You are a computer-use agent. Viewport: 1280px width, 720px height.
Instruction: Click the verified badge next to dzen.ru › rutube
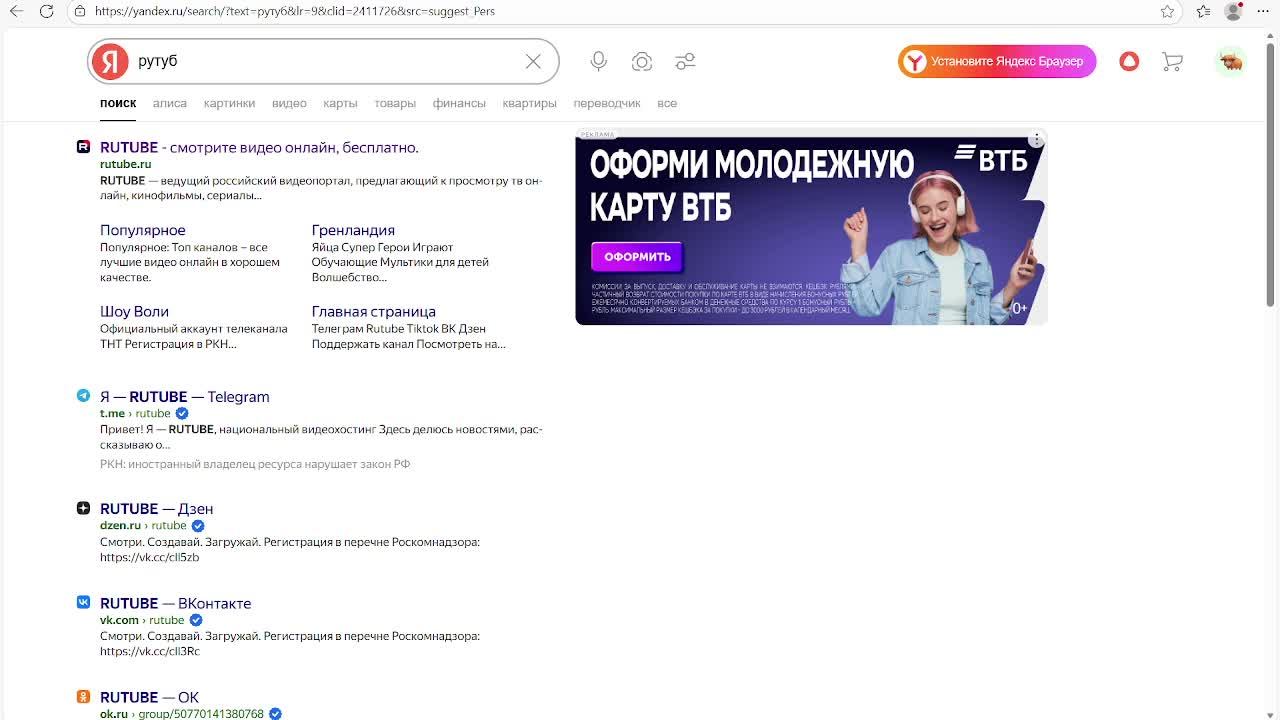click(x=198, y=525)
